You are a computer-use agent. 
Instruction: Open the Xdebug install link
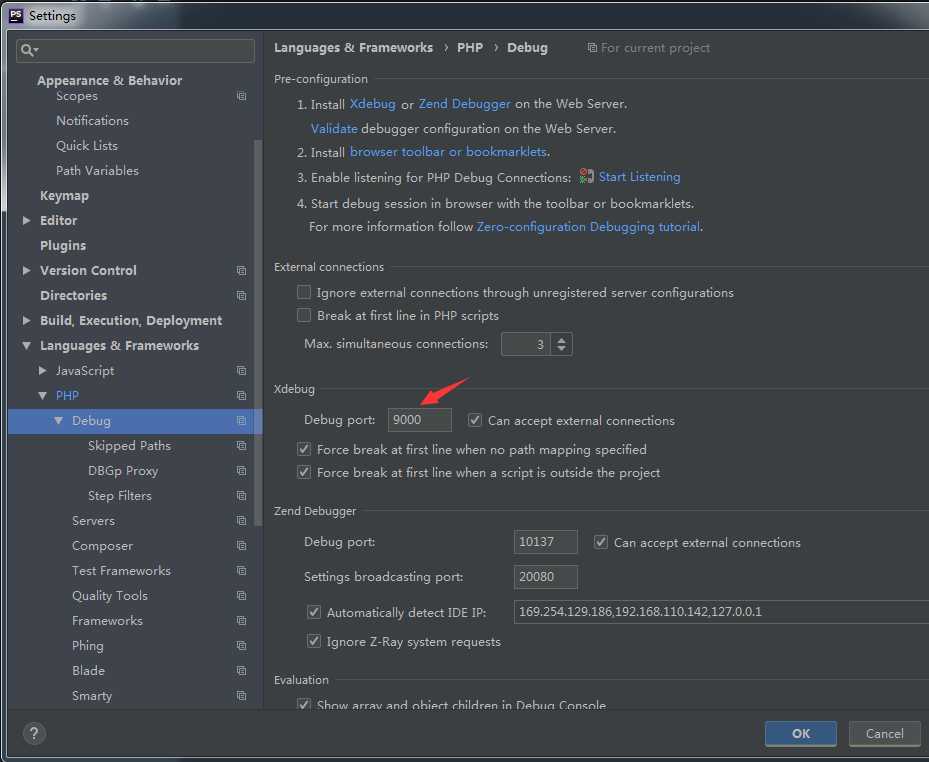tap(373, 104)
